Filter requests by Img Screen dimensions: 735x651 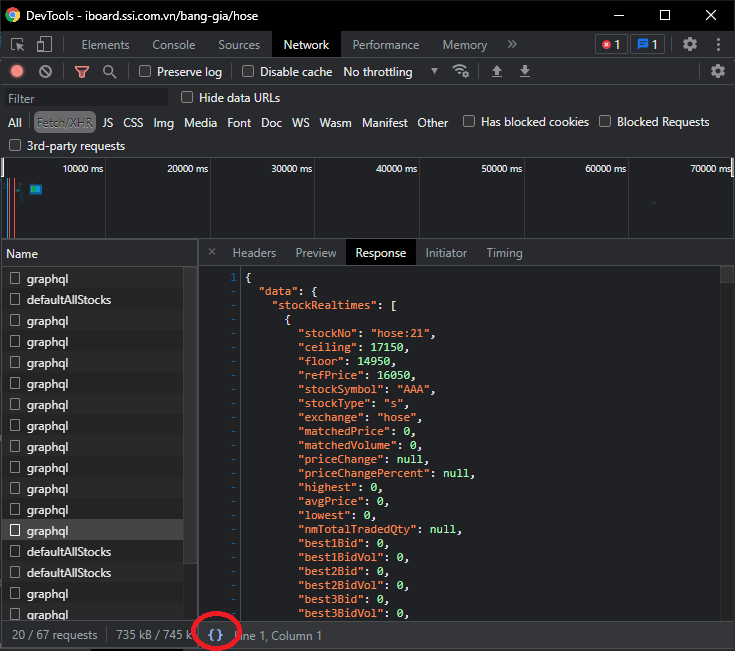[x=163, y=123]
